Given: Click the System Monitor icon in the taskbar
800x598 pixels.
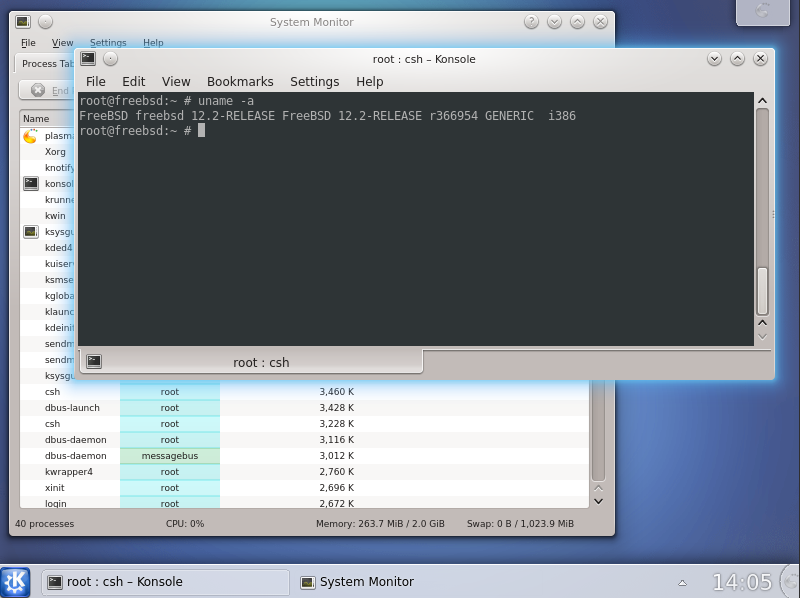Looking at the screenshot, I should pyautogui.click(x=308, y=582).
